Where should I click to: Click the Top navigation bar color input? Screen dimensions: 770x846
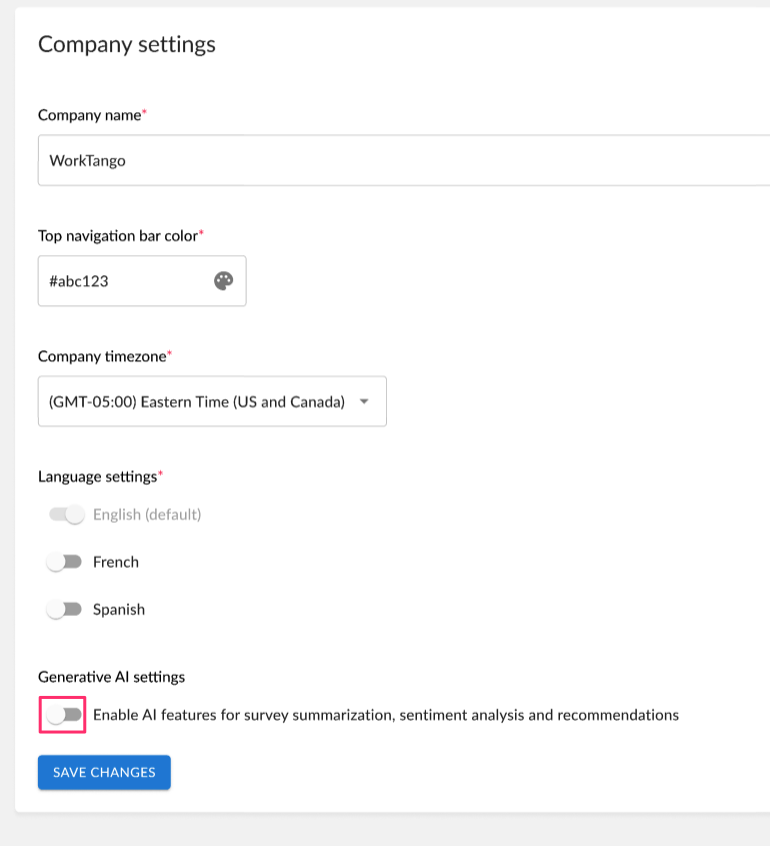coord(120,281)
